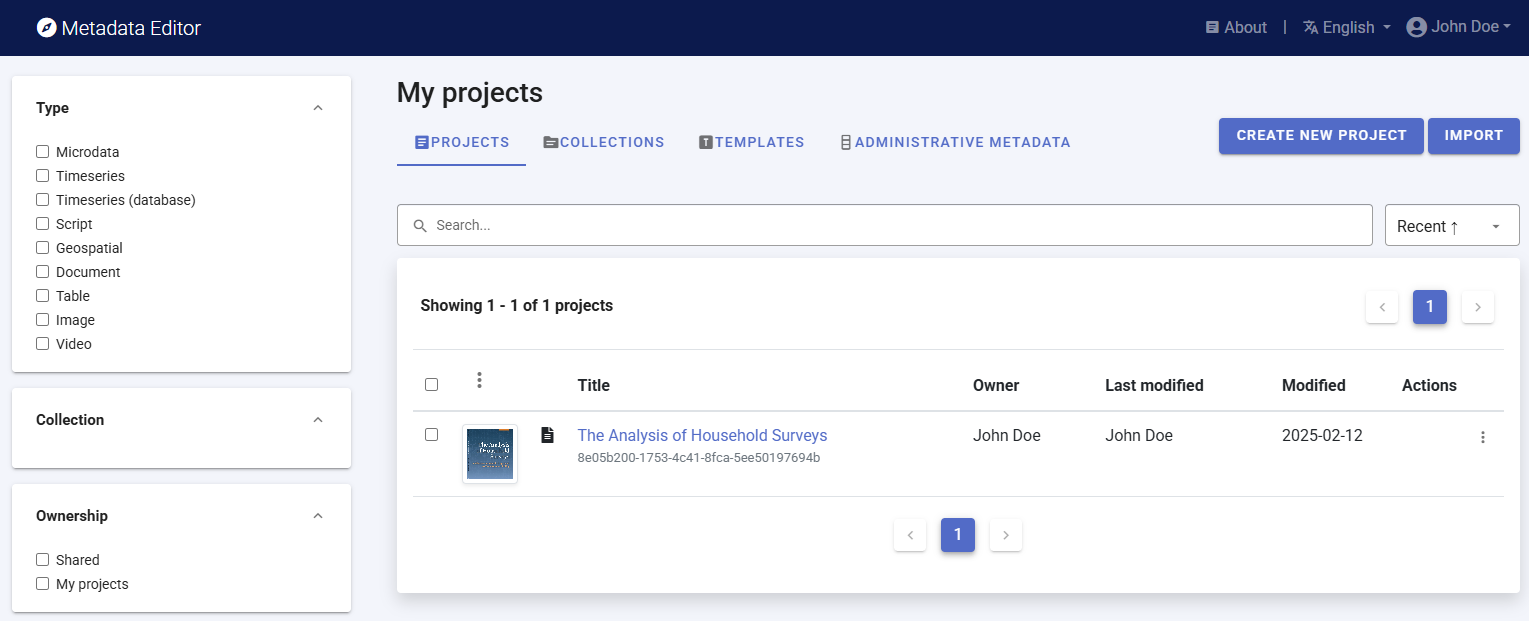1529x621 pixels.
Task: Open the Recent sort order dropdown
Action: [x=1451, y=226]
